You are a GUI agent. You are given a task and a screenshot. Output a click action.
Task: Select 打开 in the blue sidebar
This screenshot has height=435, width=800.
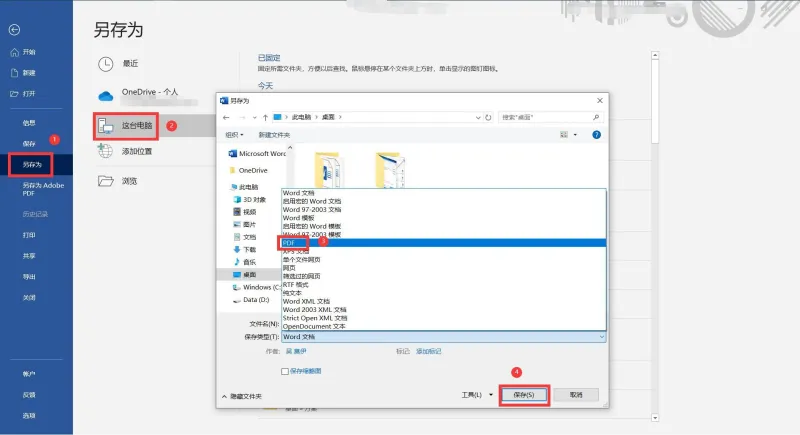pyautogui.click(x=23, y=94)
